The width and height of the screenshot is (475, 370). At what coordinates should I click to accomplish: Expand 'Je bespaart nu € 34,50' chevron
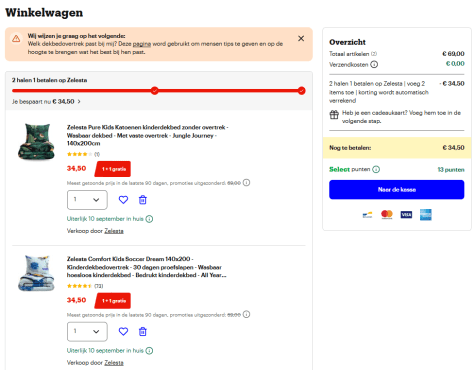coord(79,102)
